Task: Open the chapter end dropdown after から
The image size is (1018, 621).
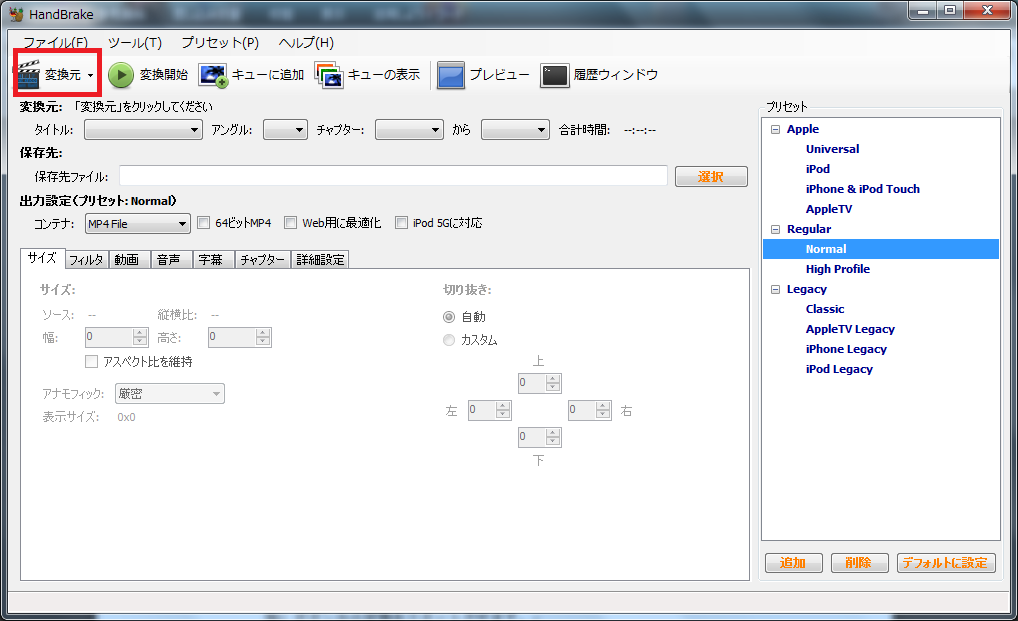Action: click(x=515, y=130)
